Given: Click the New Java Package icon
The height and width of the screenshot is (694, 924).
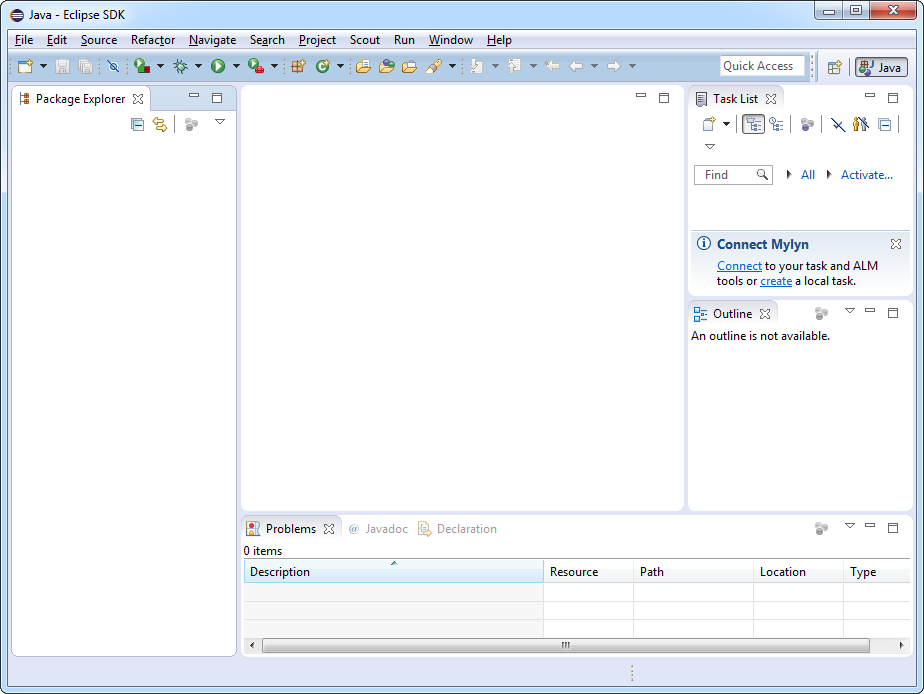Looking at the screenshot, I should [x=299, y=66].
